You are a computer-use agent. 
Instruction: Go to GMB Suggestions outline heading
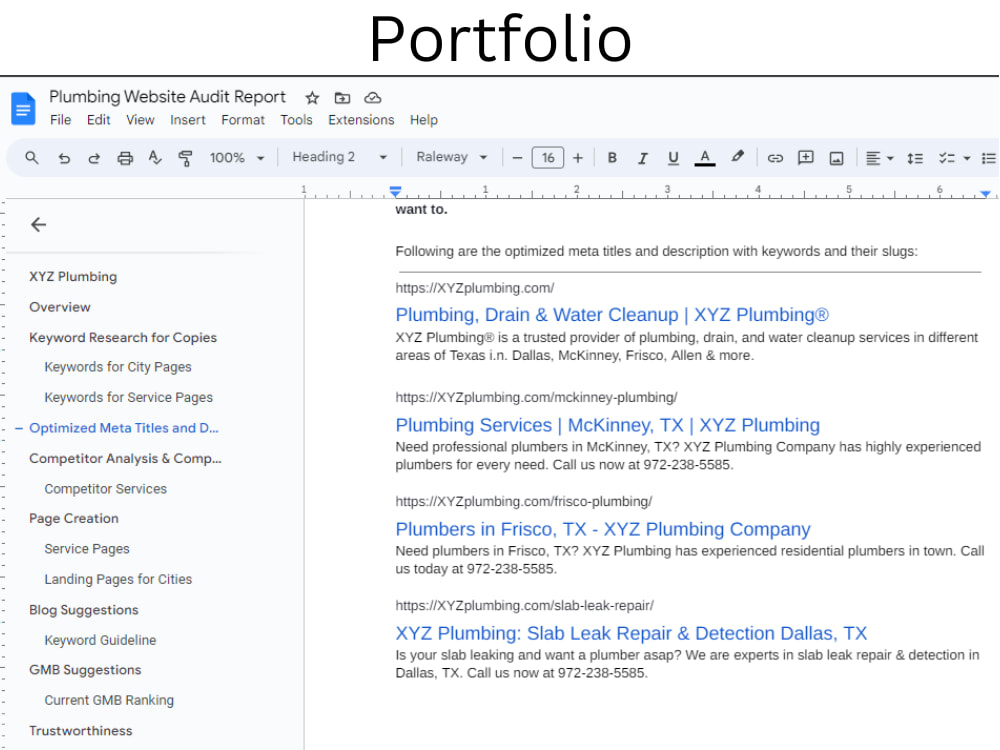click(85, 670)
